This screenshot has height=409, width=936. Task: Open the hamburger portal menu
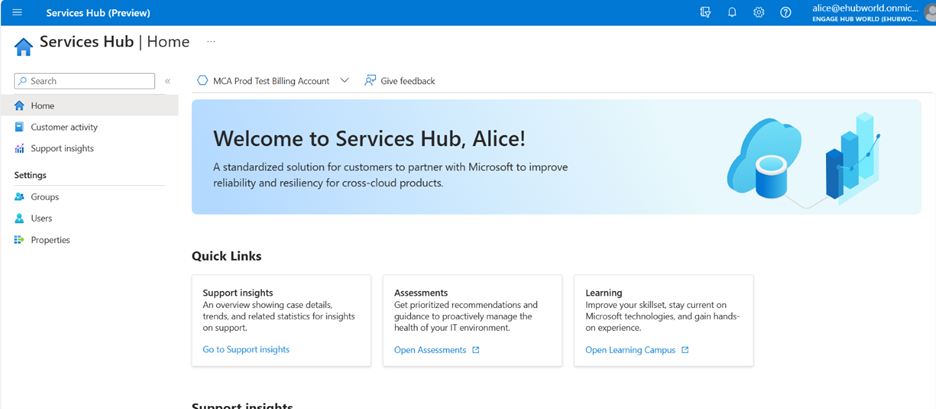(x=17, y=13)
